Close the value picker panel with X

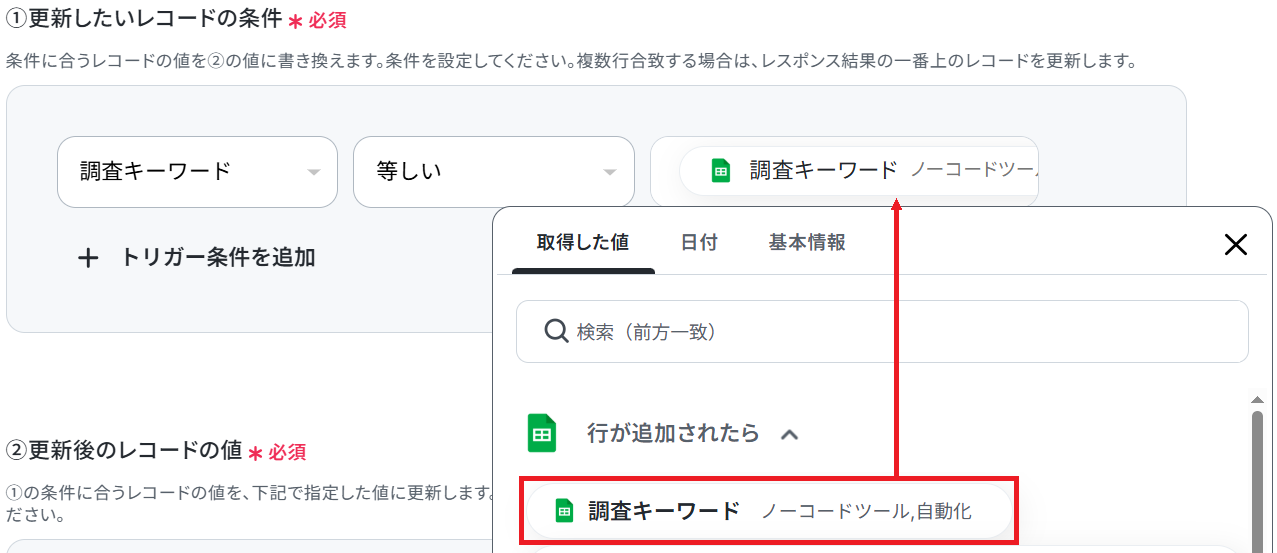[1236, 244]
